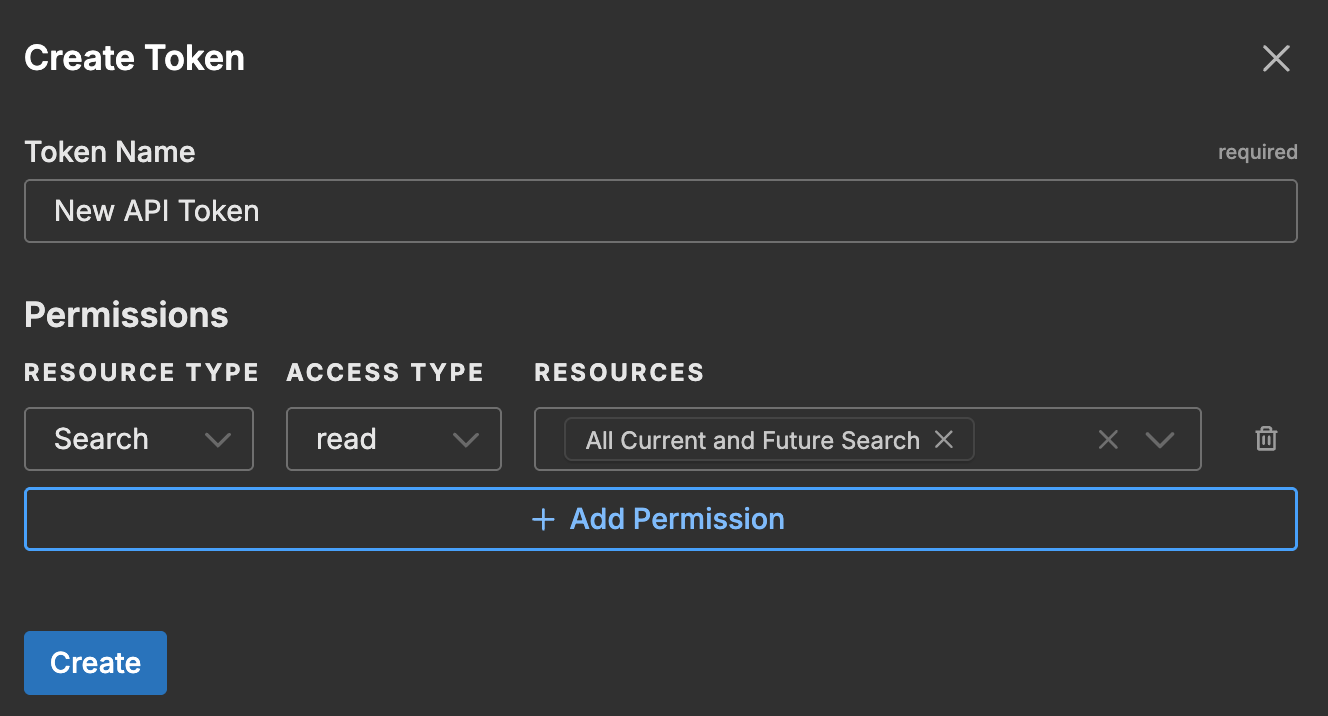Click the Token Name label

coord(110,152)
